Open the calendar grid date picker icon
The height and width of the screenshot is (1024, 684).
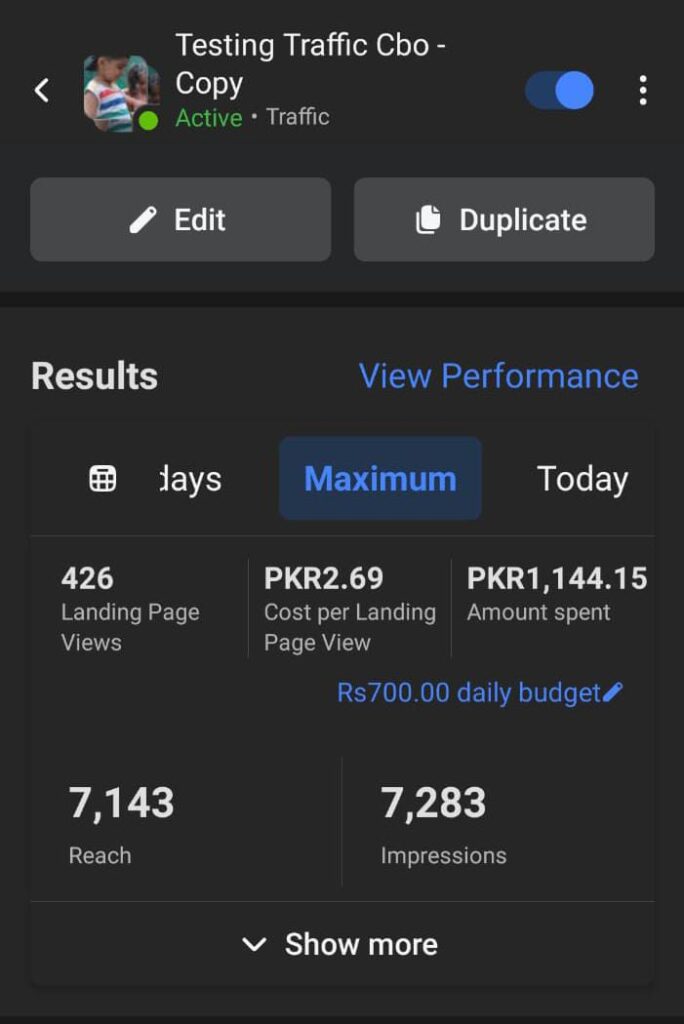103,479
